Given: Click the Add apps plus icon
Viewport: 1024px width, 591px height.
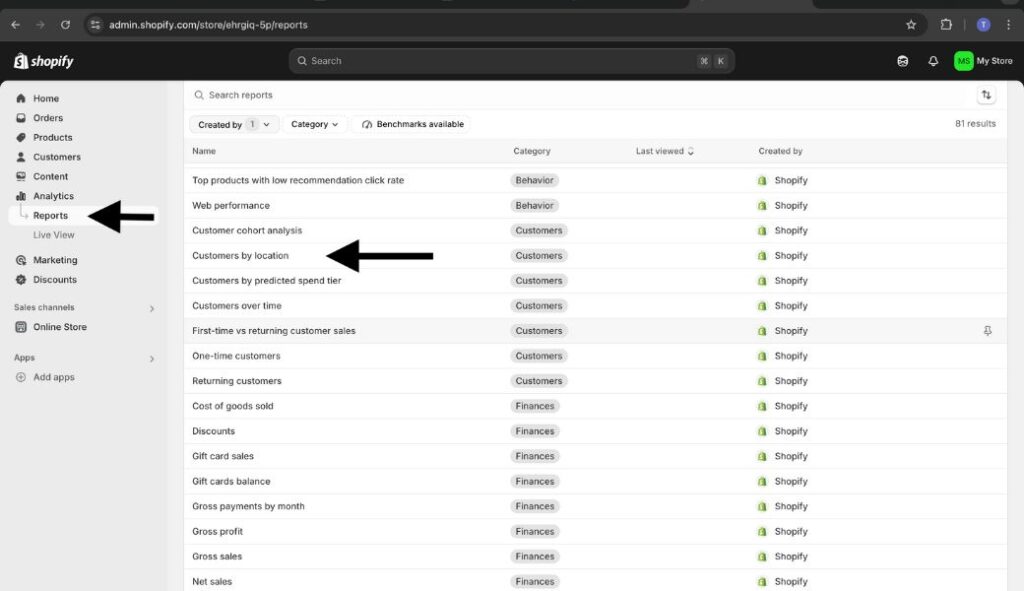Looking at the screenshot, I should click(21, 377).
